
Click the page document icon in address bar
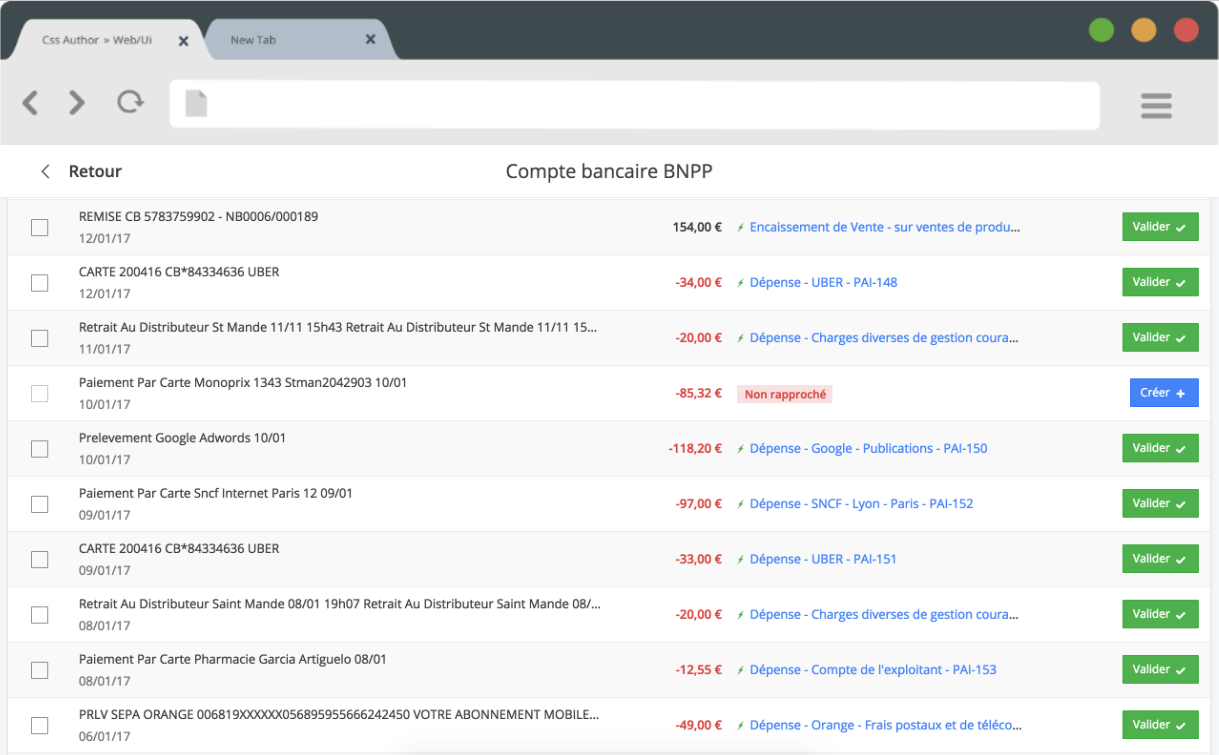[196, 104]
